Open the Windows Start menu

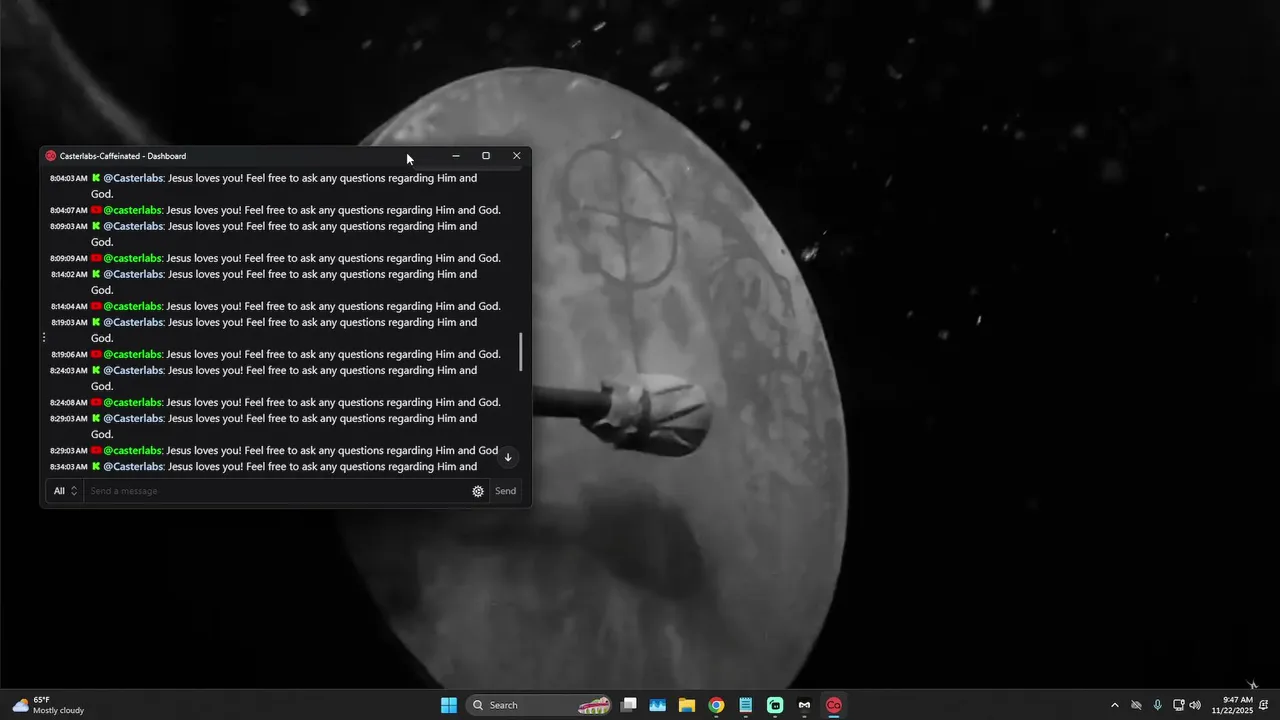(x=449, y=705)
